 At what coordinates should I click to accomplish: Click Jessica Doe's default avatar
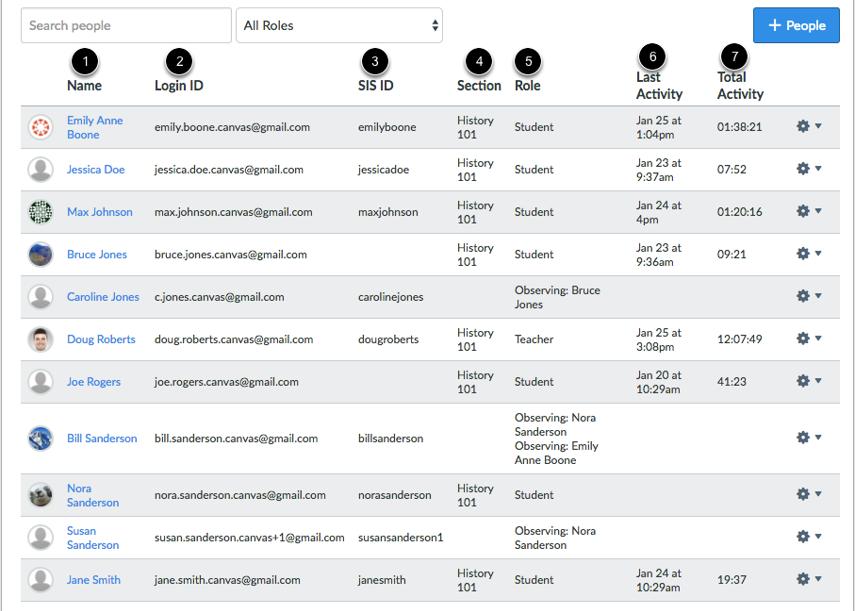click(x=40, y=170)
